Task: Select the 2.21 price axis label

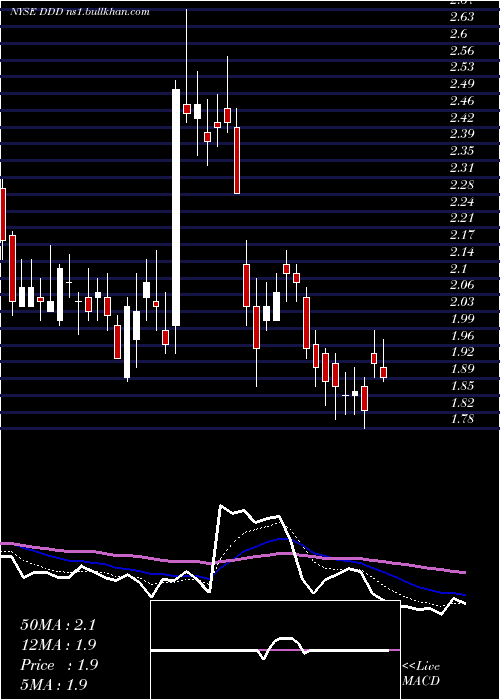Action: [x=462, y=218]
